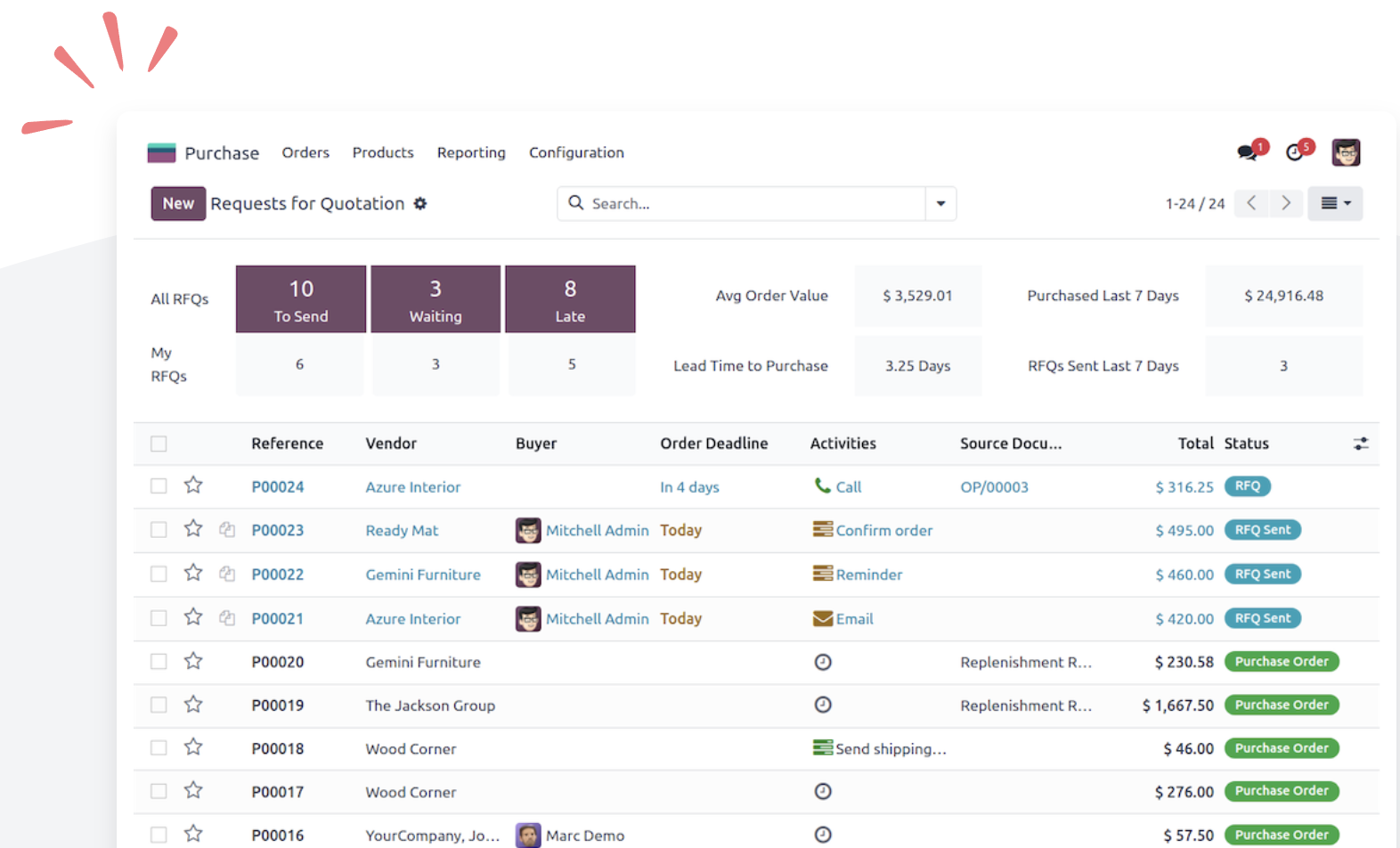Expand the search options dropdown arrow

coord(940,204)
